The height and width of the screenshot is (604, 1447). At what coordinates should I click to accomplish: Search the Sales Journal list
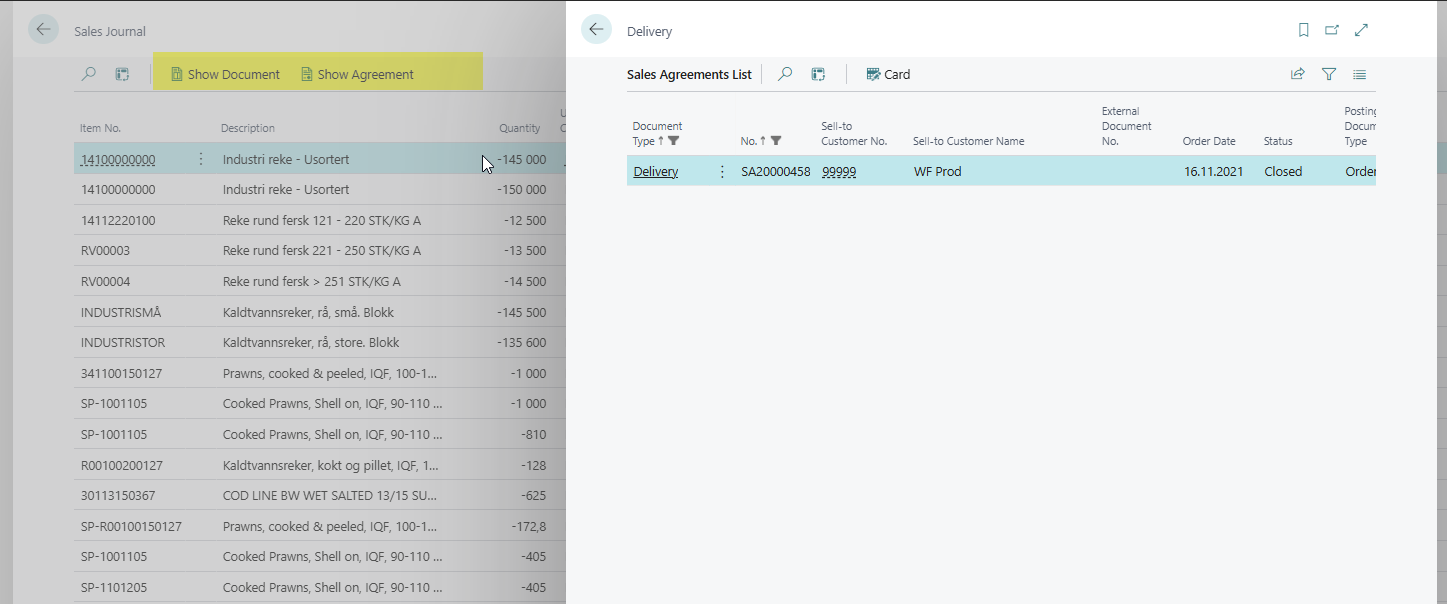click(89, 74)
